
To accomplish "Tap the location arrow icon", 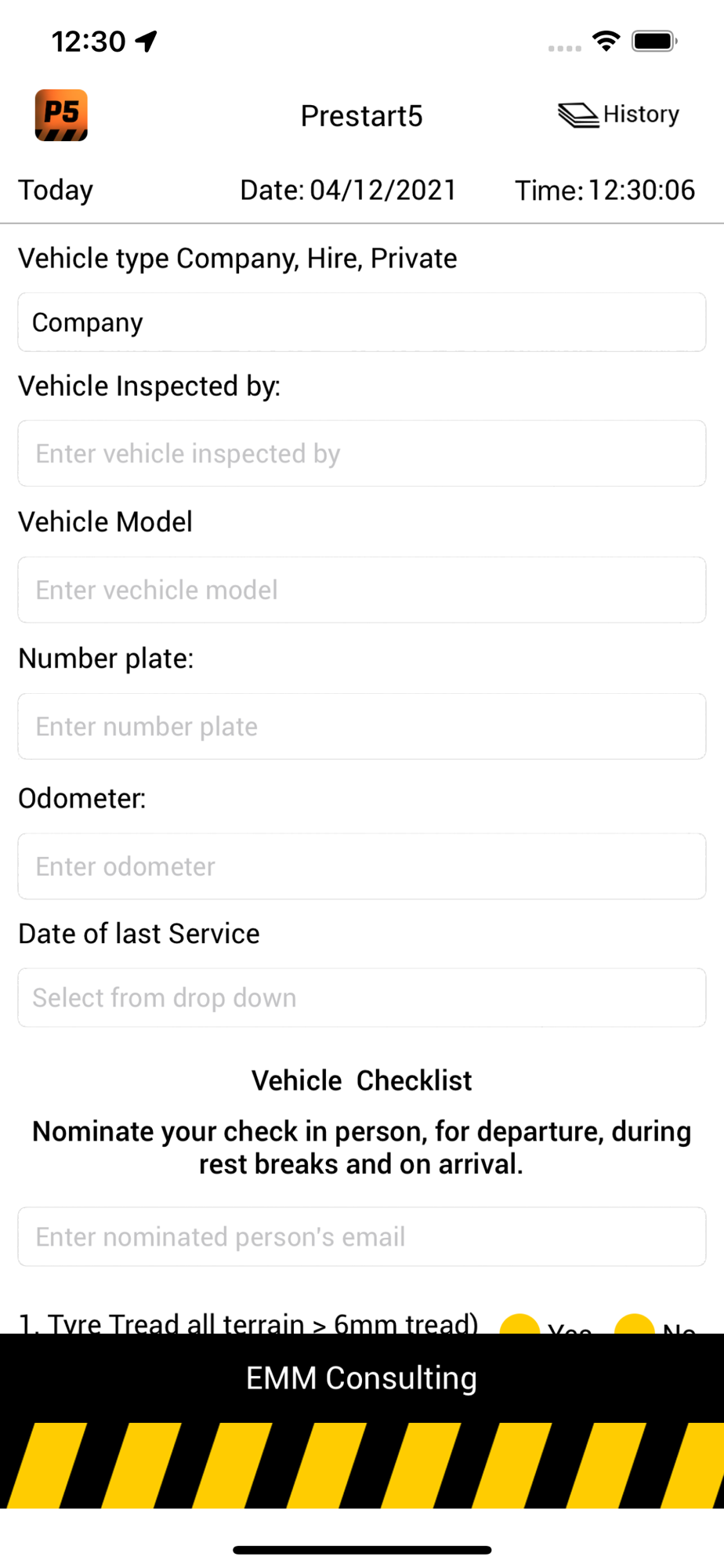I will (147, 41).
